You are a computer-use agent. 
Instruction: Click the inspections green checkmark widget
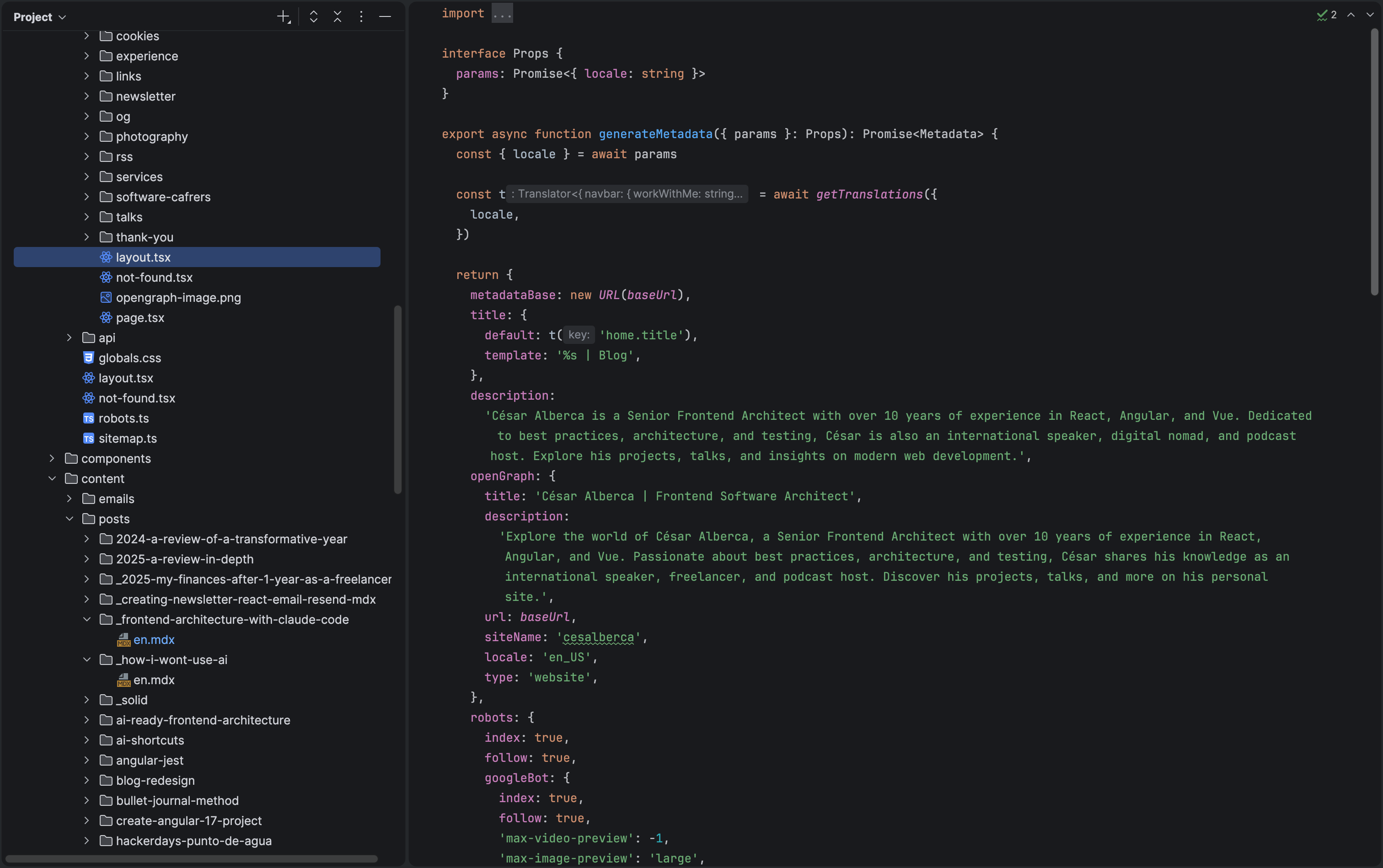coord(1326,15)
